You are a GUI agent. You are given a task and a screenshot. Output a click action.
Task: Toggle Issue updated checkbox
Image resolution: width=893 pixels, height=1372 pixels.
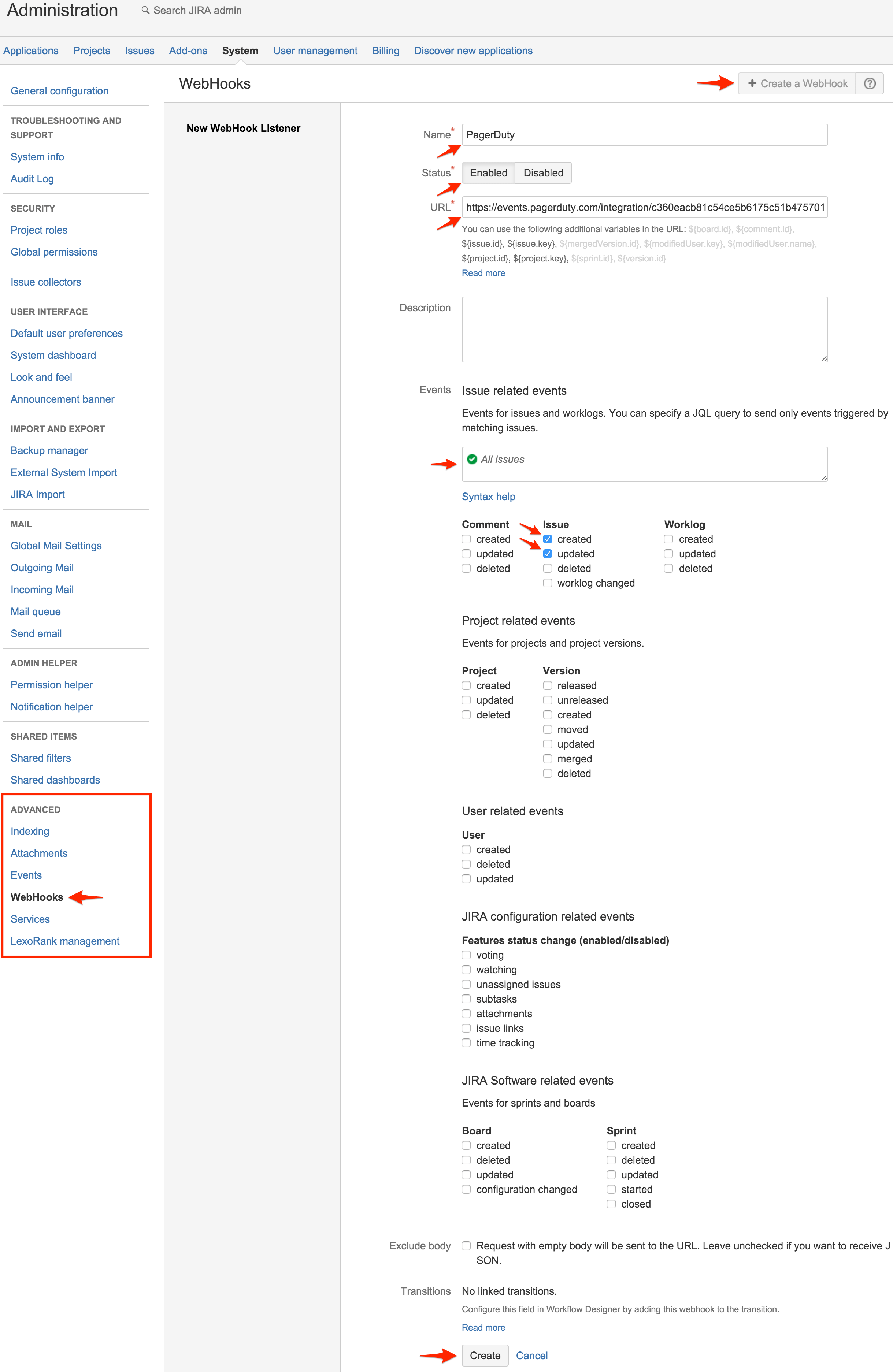[548, 554]
